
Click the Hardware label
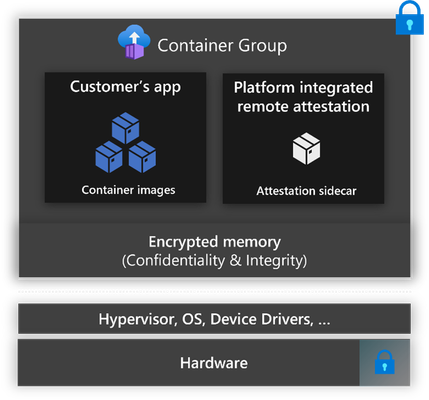pos(214,363)
